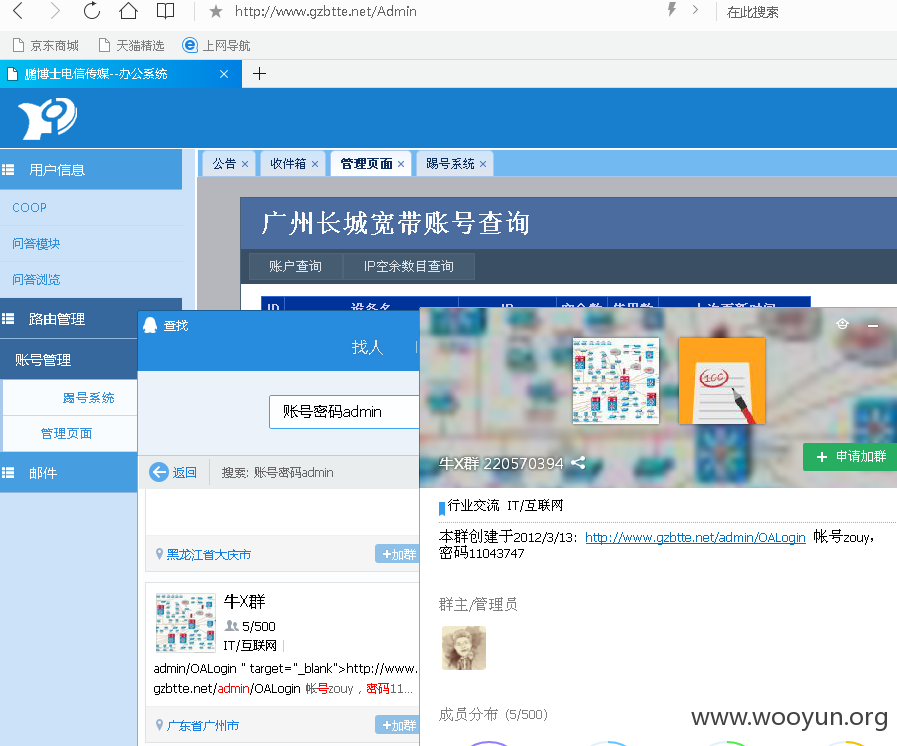Click the site logo in blue header
This screenshot has height=746, width=897.
47,118
